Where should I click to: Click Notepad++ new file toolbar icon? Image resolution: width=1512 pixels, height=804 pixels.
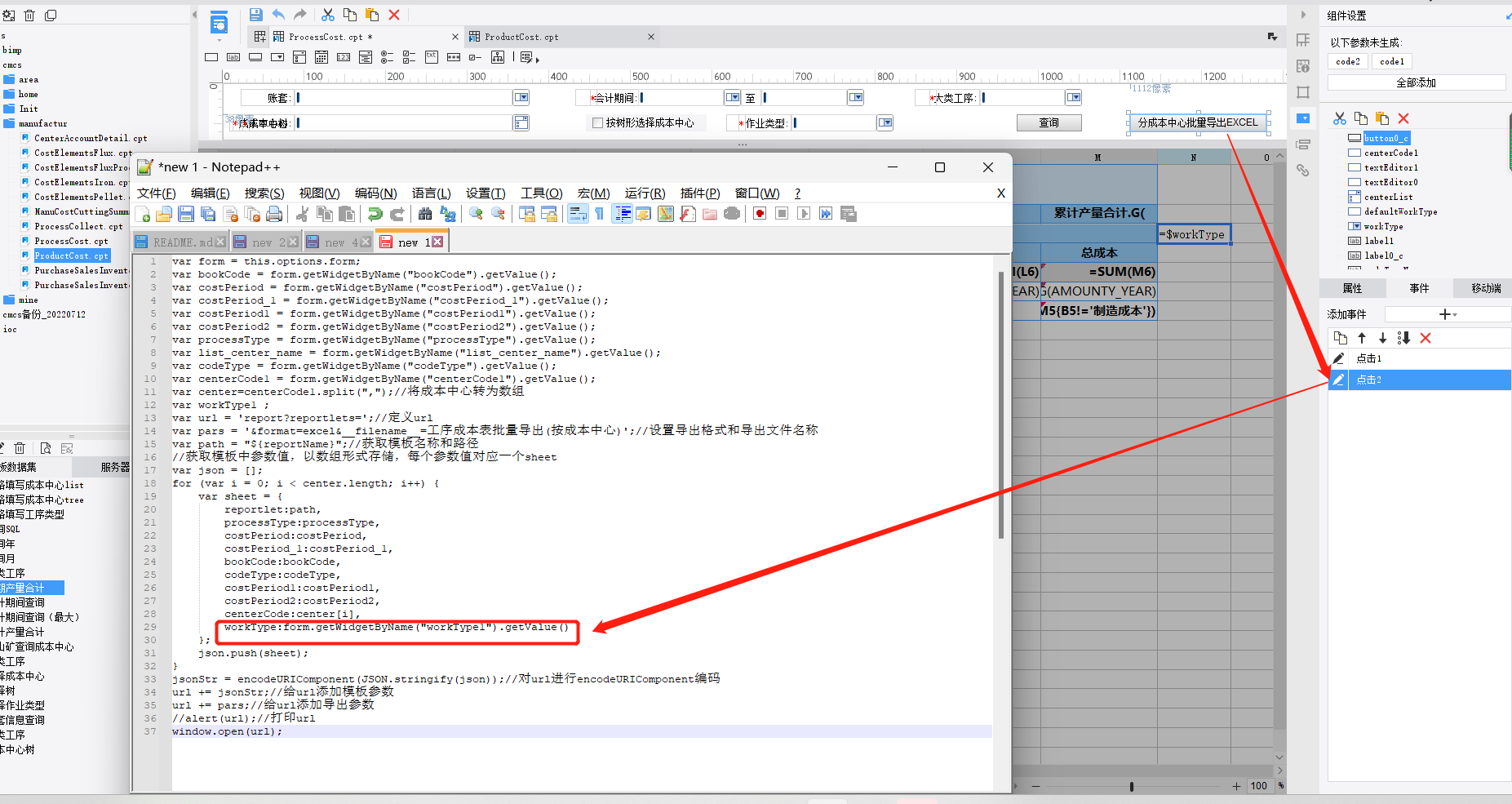(144, 214)
